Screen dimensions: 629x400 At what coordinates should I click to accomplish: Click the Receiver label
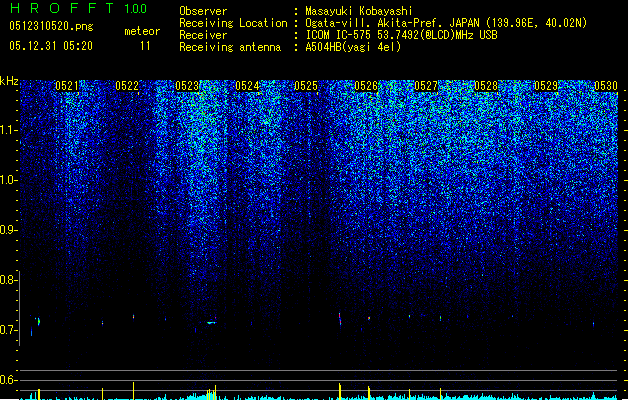click(x=203, y=35)
